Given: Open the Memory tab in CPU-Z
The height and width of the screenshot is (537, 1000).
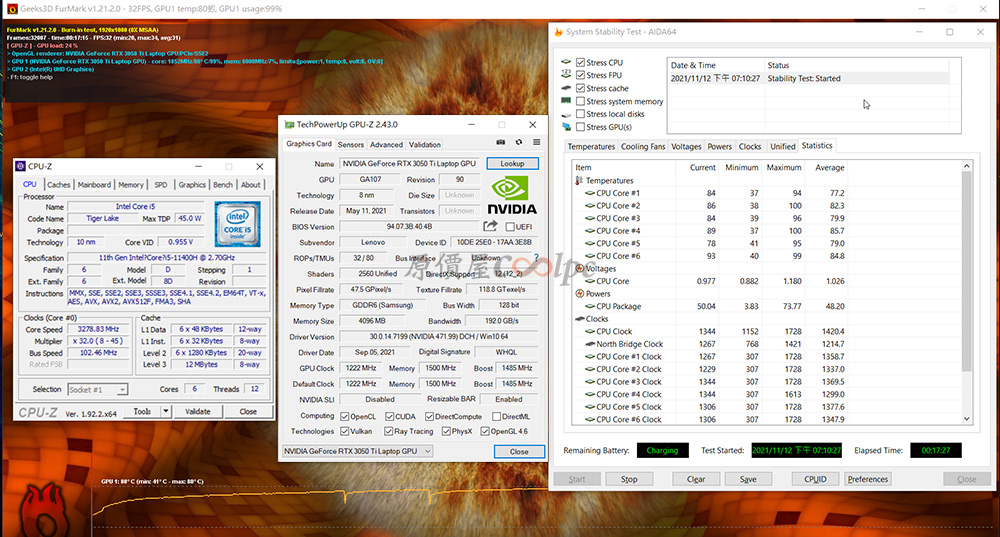Looking at the screenshot, I should click(x=131, y=184).
